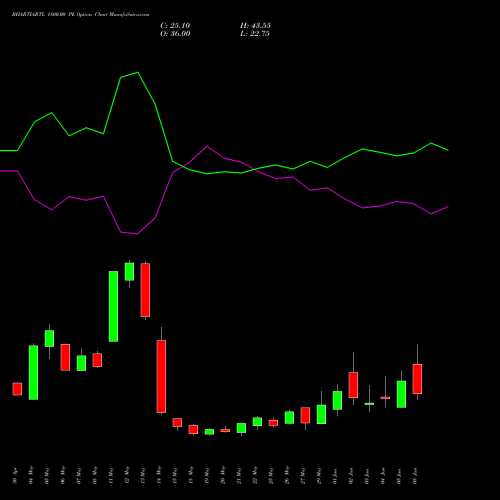Screen dimensions: 500x500
Task: Click the BHARTIARTL PE Options chart title
Action: point(81,15)
